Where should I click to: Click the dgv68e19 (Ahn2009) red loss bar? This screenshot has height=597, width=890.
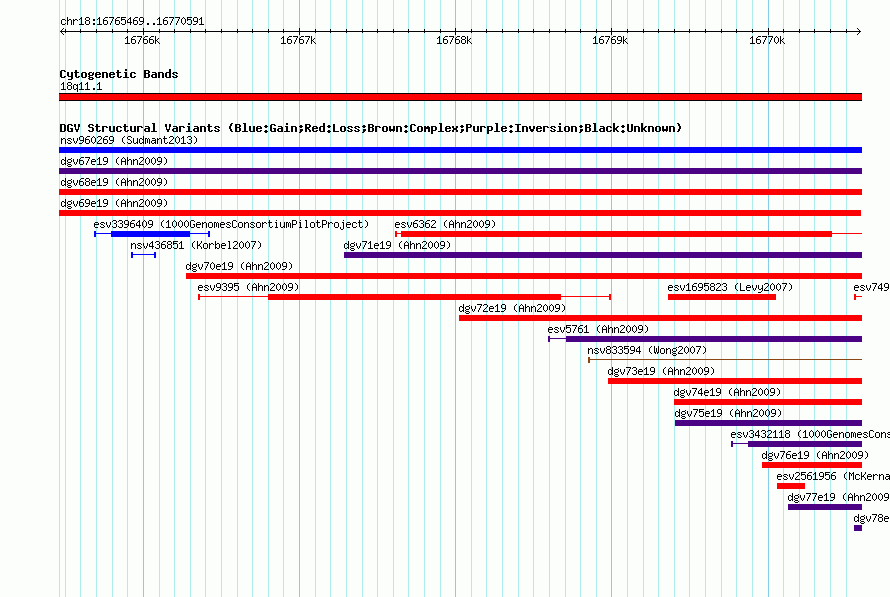(x=460, y=192)
